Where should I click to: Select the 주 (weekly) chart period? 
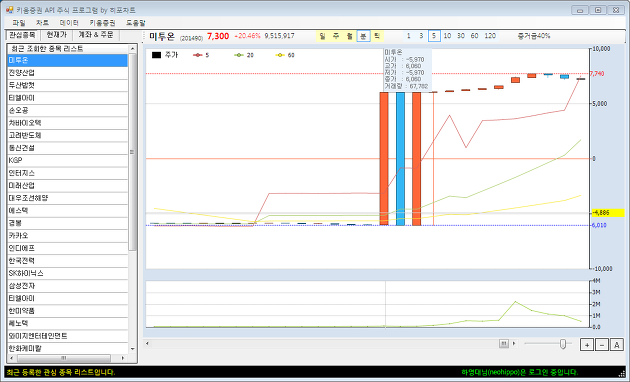point(336,36)
